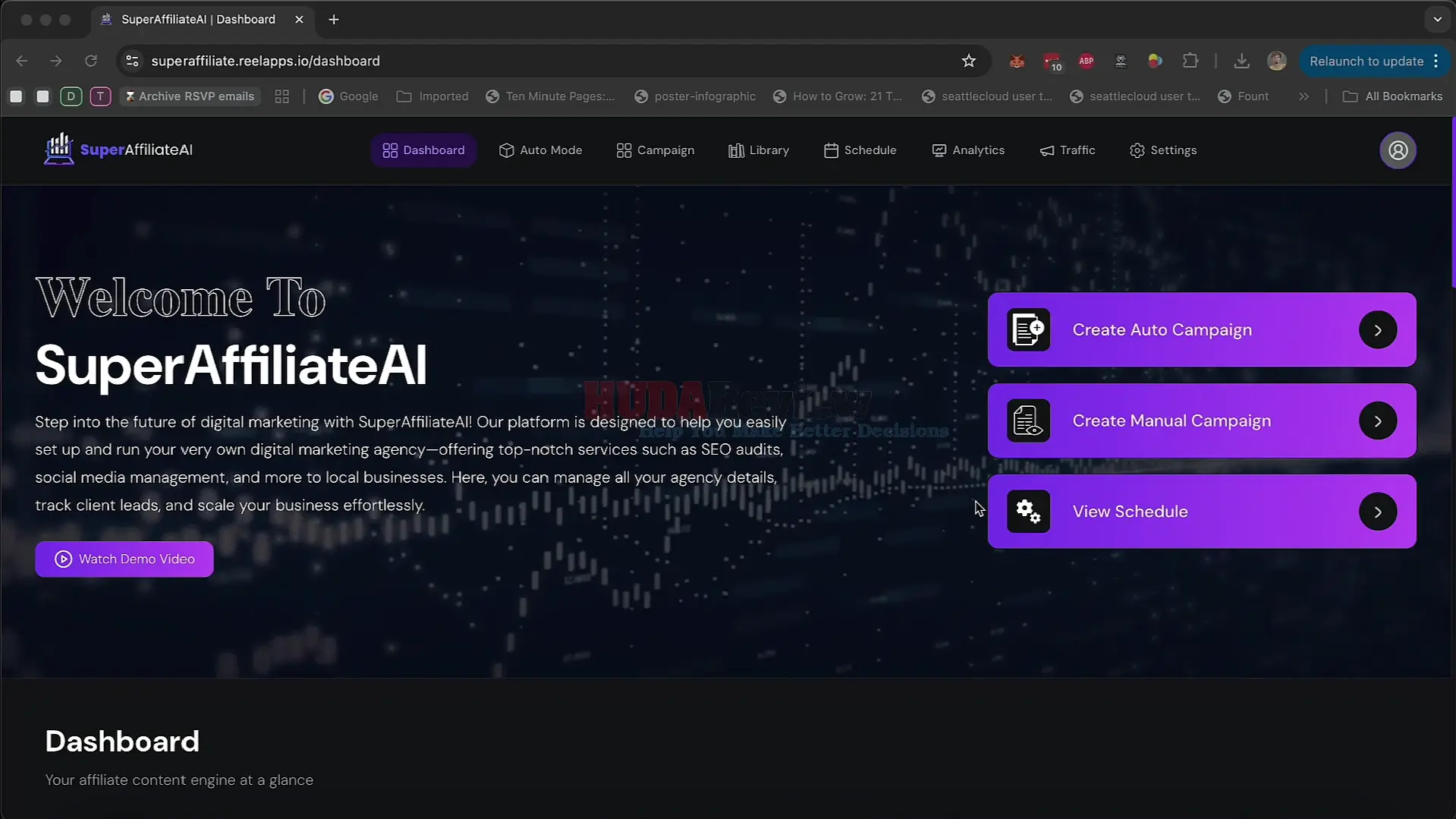Open the Dashboard nav tab
Image resolution: width=1456 pixels, height=819 pixels.
point(423,150)
